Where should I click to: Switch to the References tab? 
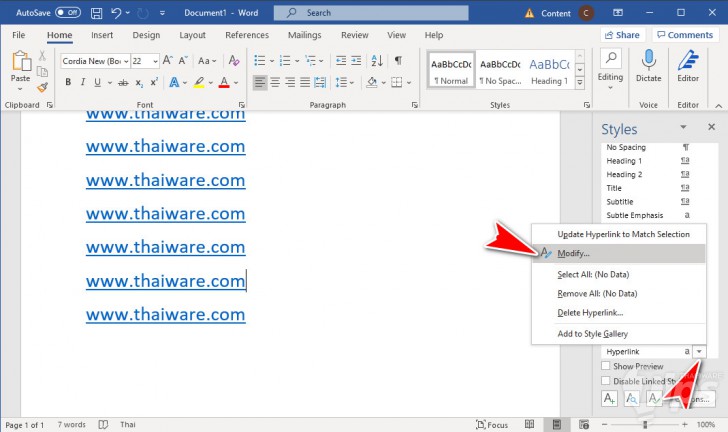coord(247,35)
